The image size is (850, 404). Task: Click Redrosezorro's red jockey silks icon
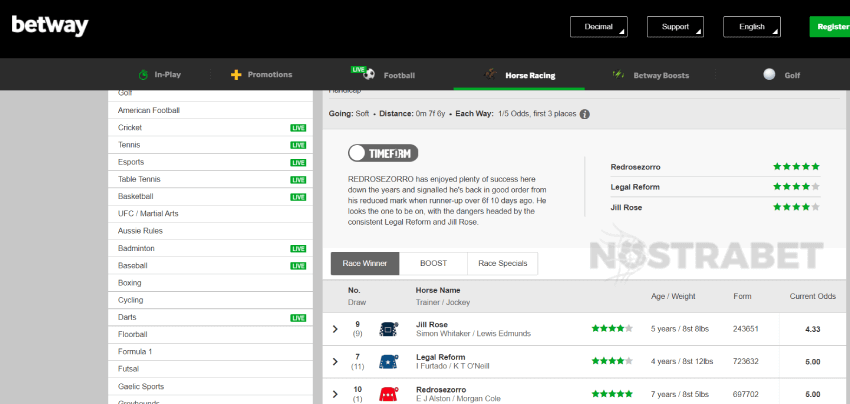click(389, 394)
